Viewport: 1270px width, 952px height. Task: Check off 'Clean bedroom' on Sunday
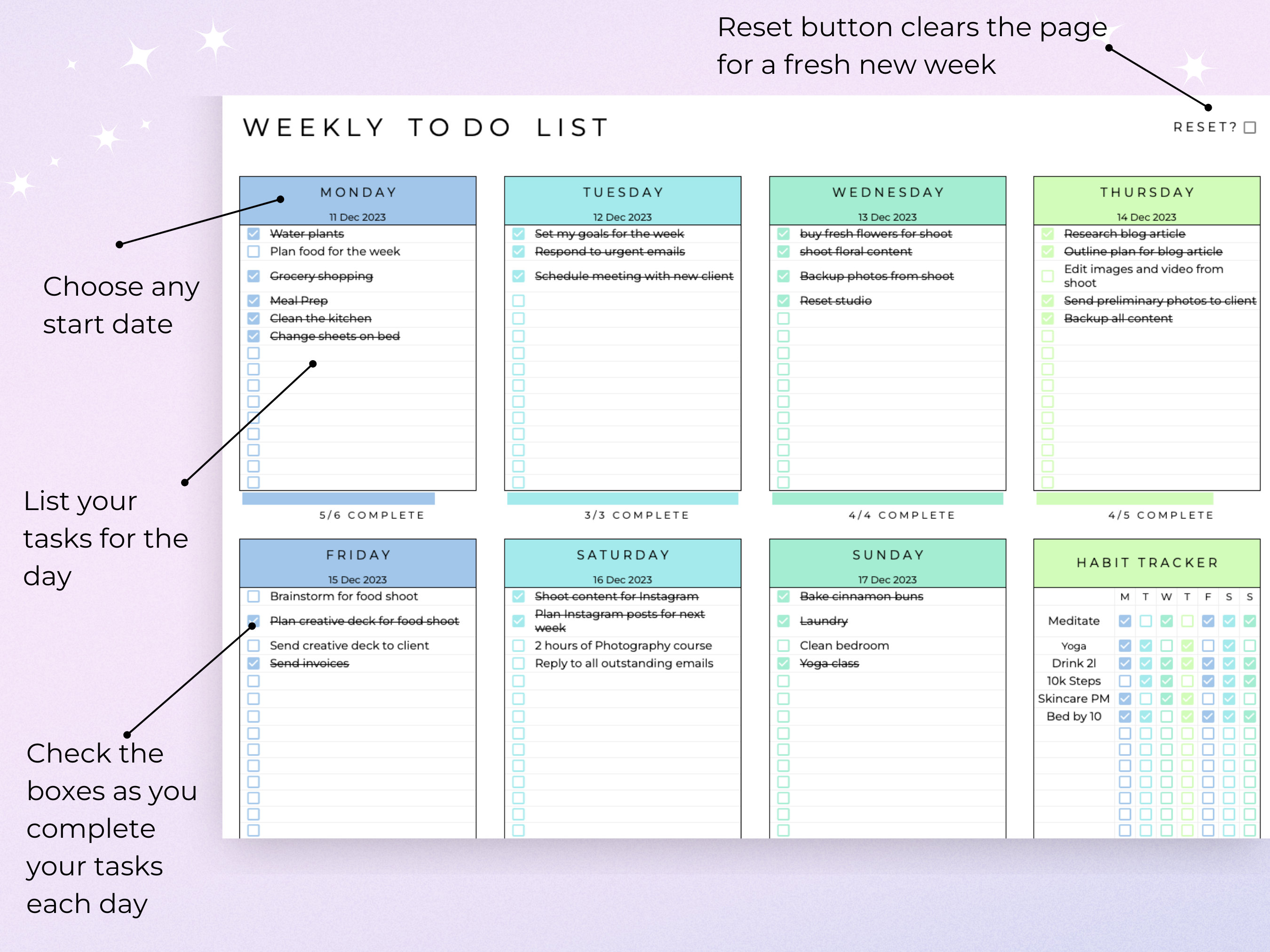point(783,645)
